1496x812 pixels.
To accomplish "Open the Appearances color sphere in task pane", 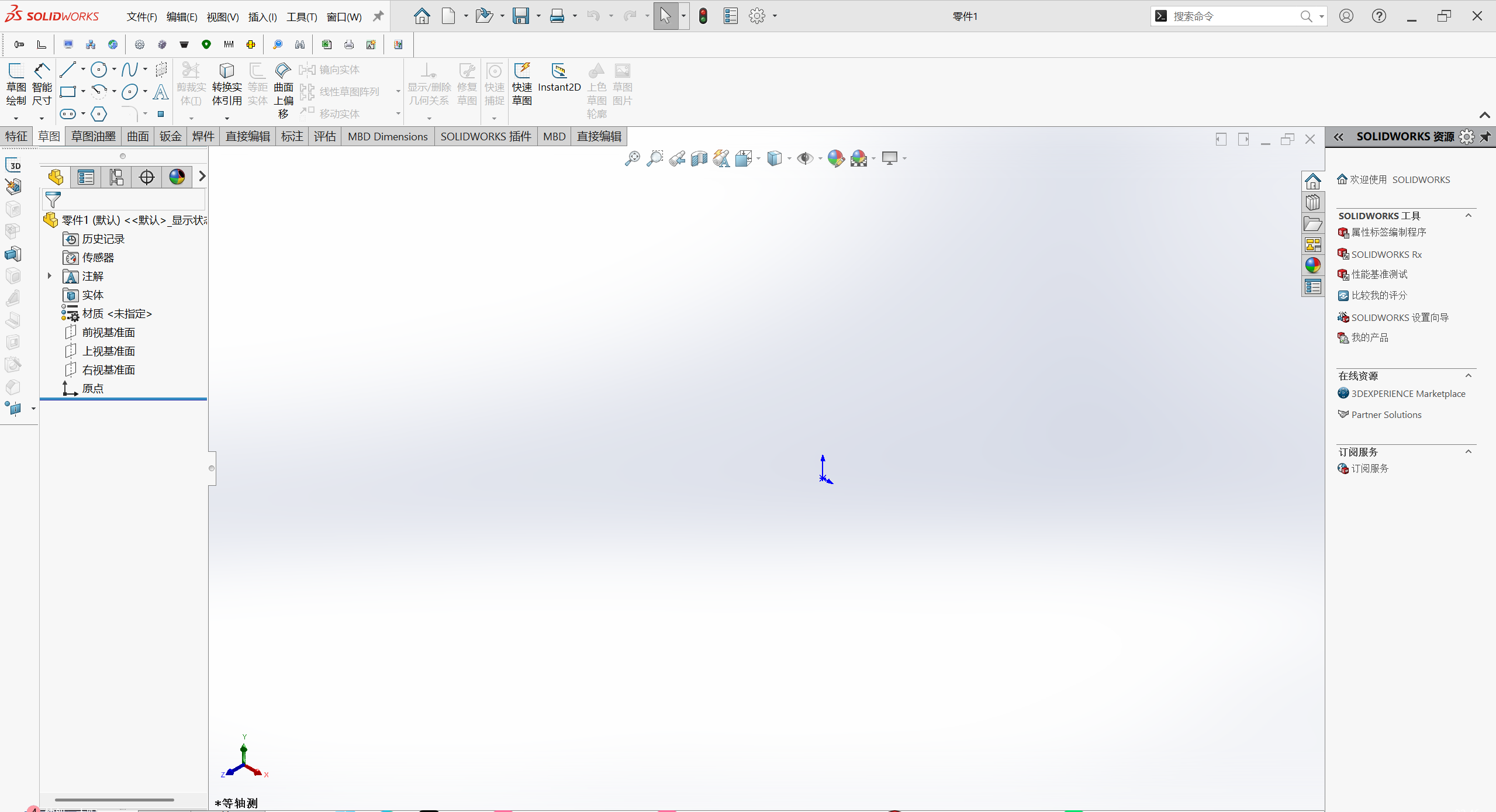I will (1312, 265).
